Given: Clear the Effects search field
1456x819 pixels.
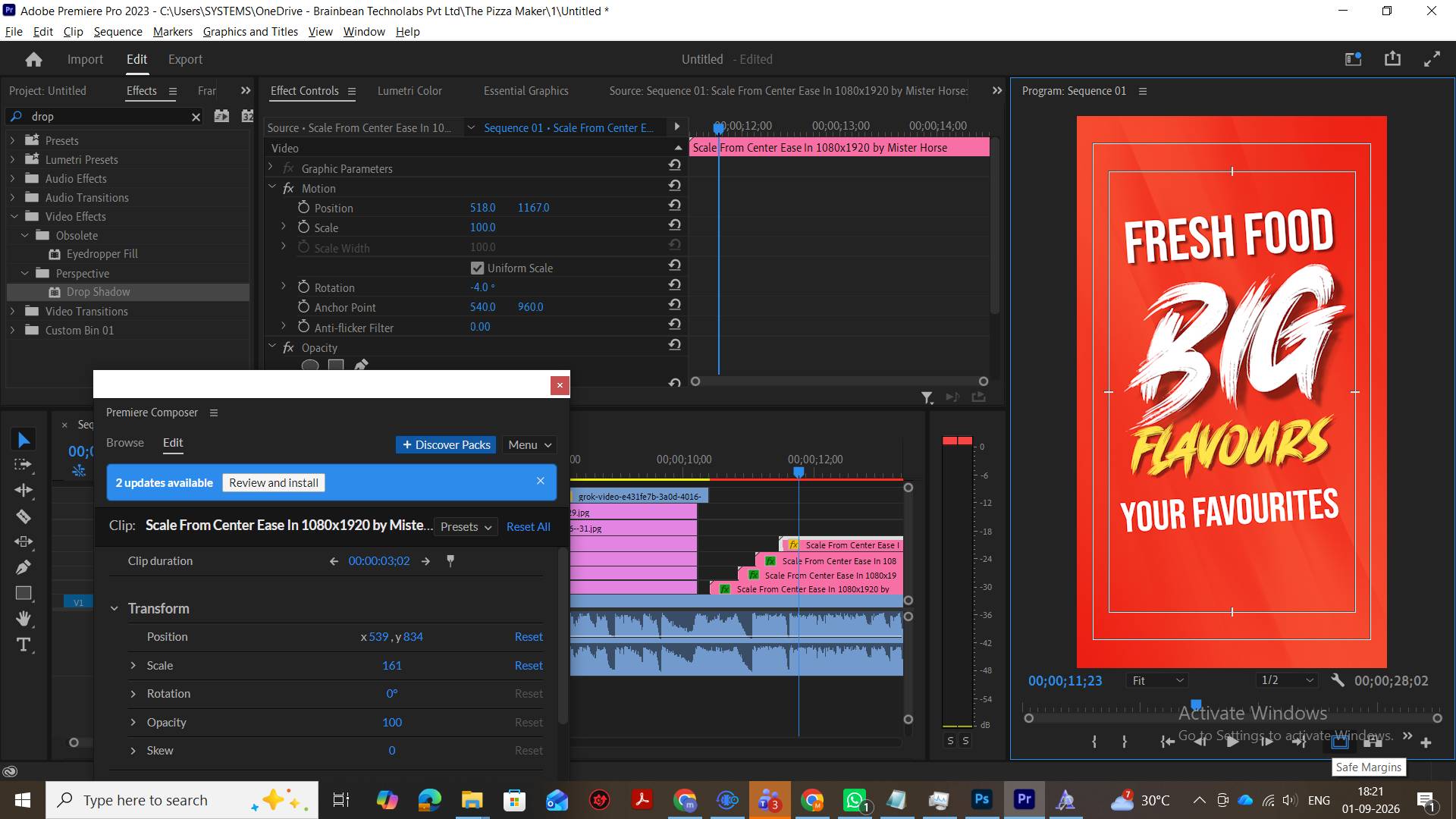Looking at the screenshot, I should coord(196,117).
